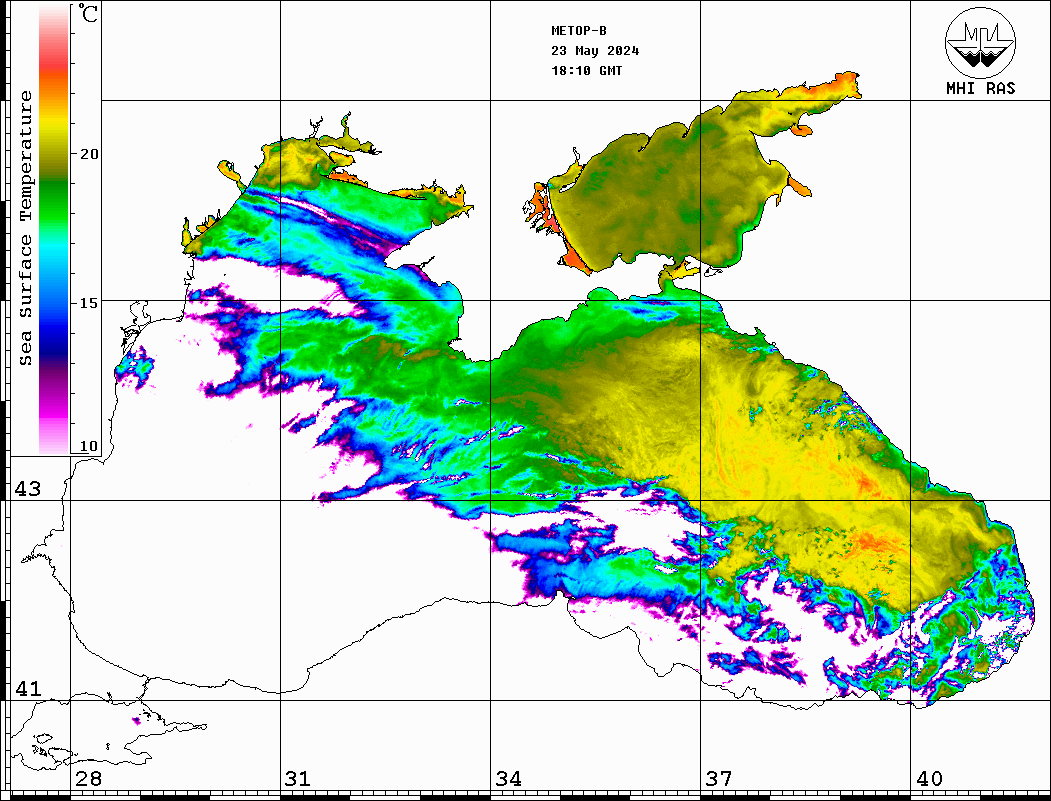
Task: Click latitude label '43'
Action: click(x=28, y=489)
